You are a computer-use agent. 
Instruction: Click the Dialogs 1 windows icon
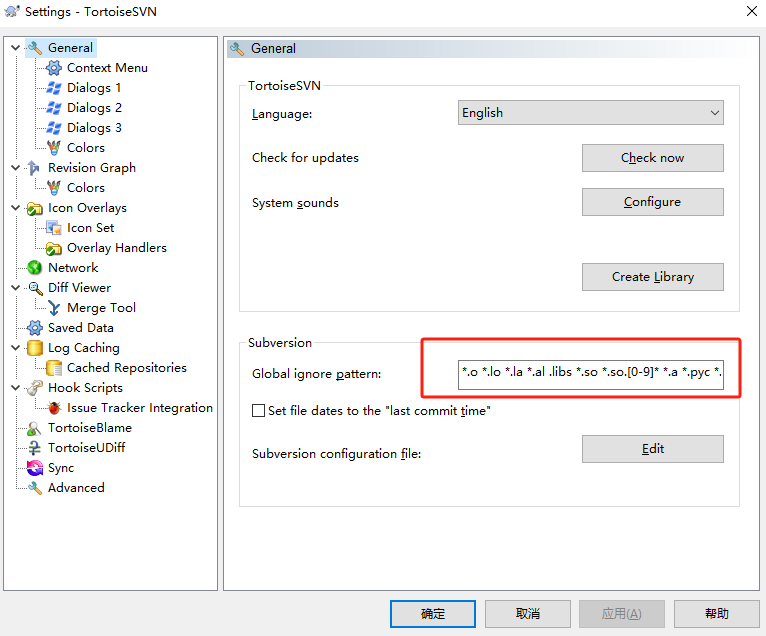point(54,88)
